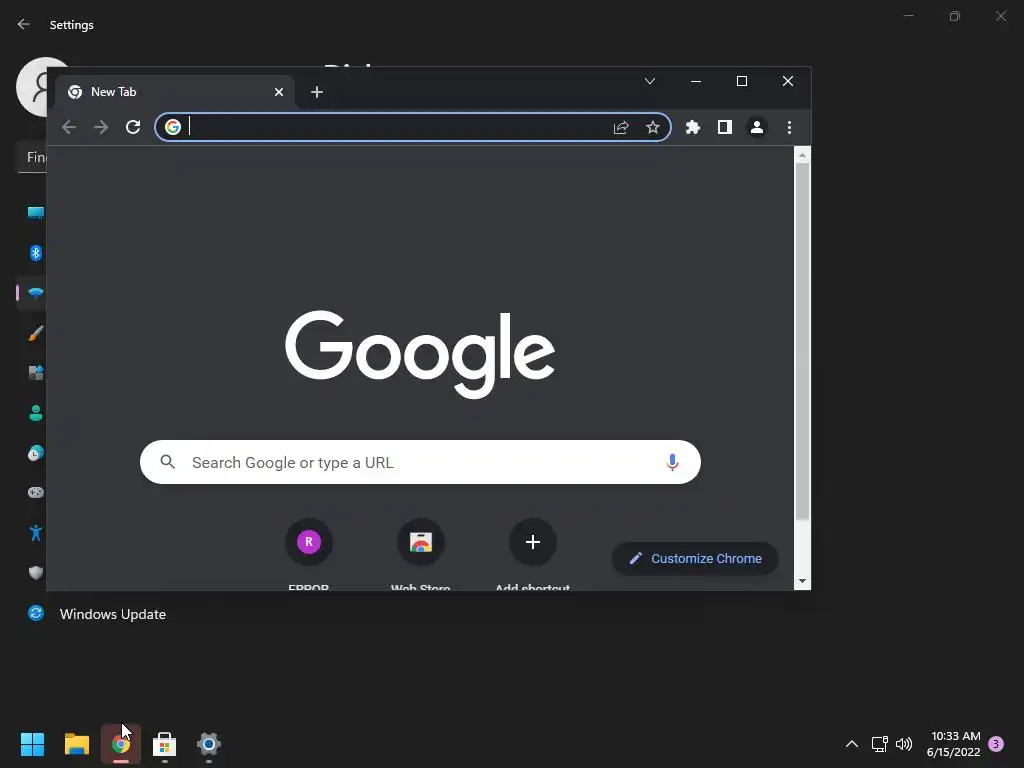Click Chrome's vertical scrollbar thumb
The height and width of the screenshot is (768, 1024).
(x=802, y=342)
